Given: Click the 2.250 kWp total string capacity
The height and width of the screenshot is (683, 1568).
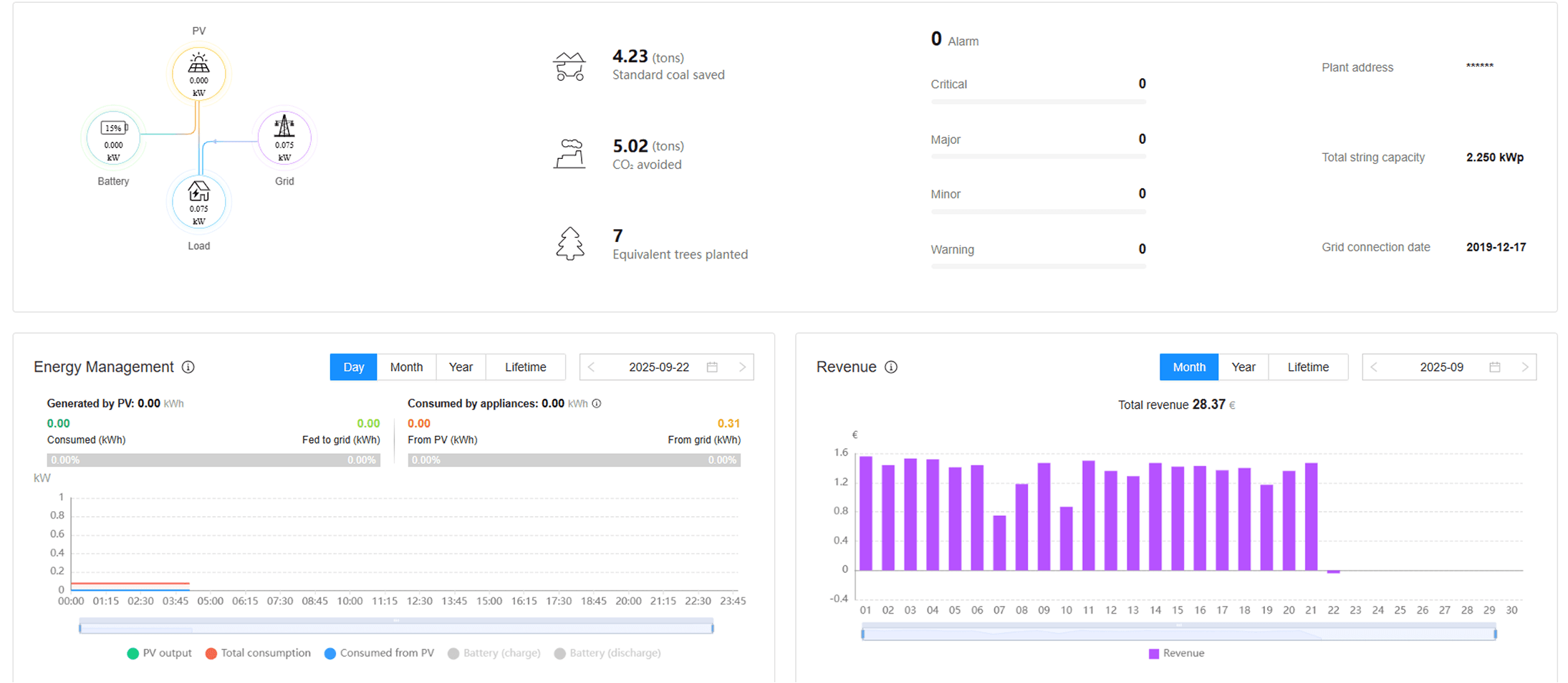Looking at the screenshot, I should pos(1495,158).
